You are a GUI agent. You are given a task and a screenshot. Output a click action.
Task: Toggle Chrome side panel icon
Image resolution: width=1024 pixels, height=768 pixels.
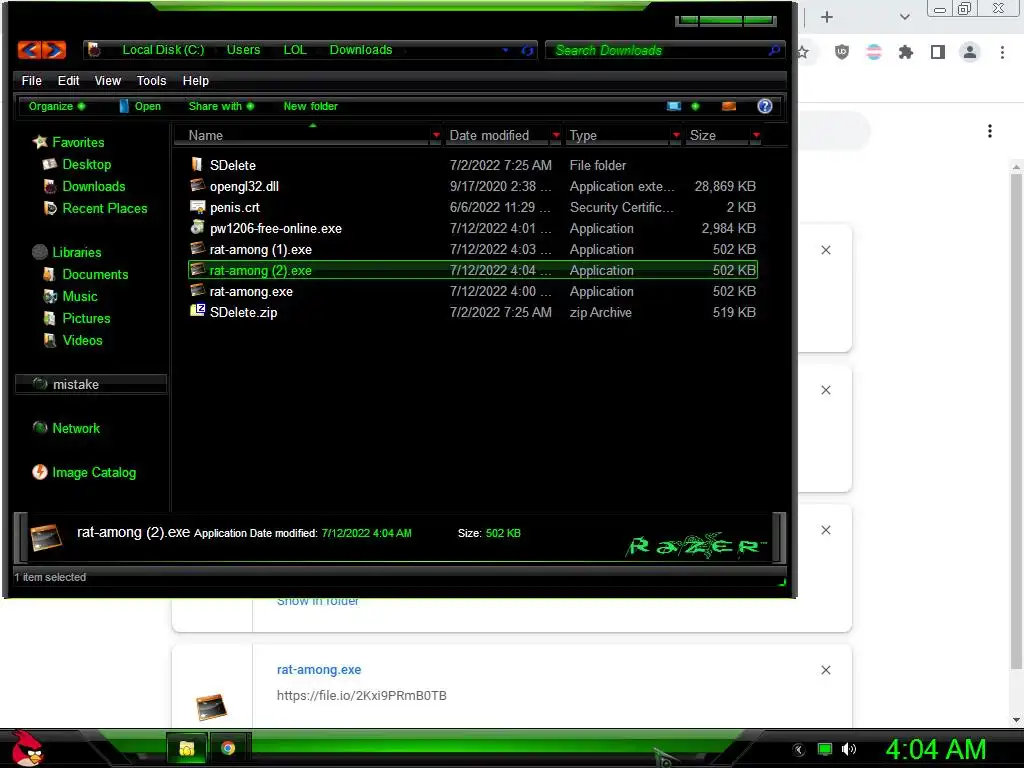pos(938,52)
